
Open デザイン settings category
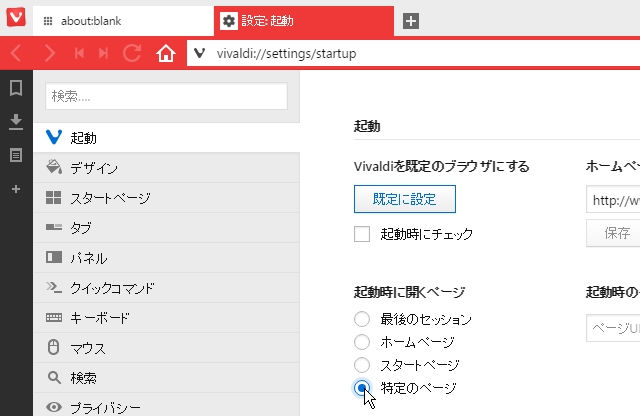(x=167, y=168)
